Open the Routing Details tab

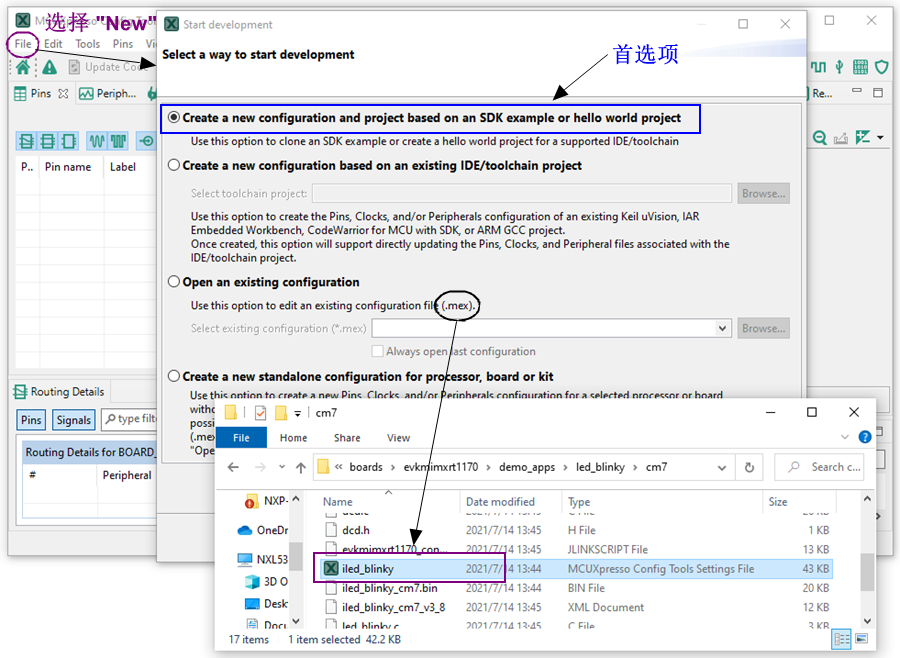pyautogui.click(x=60, y=392)
